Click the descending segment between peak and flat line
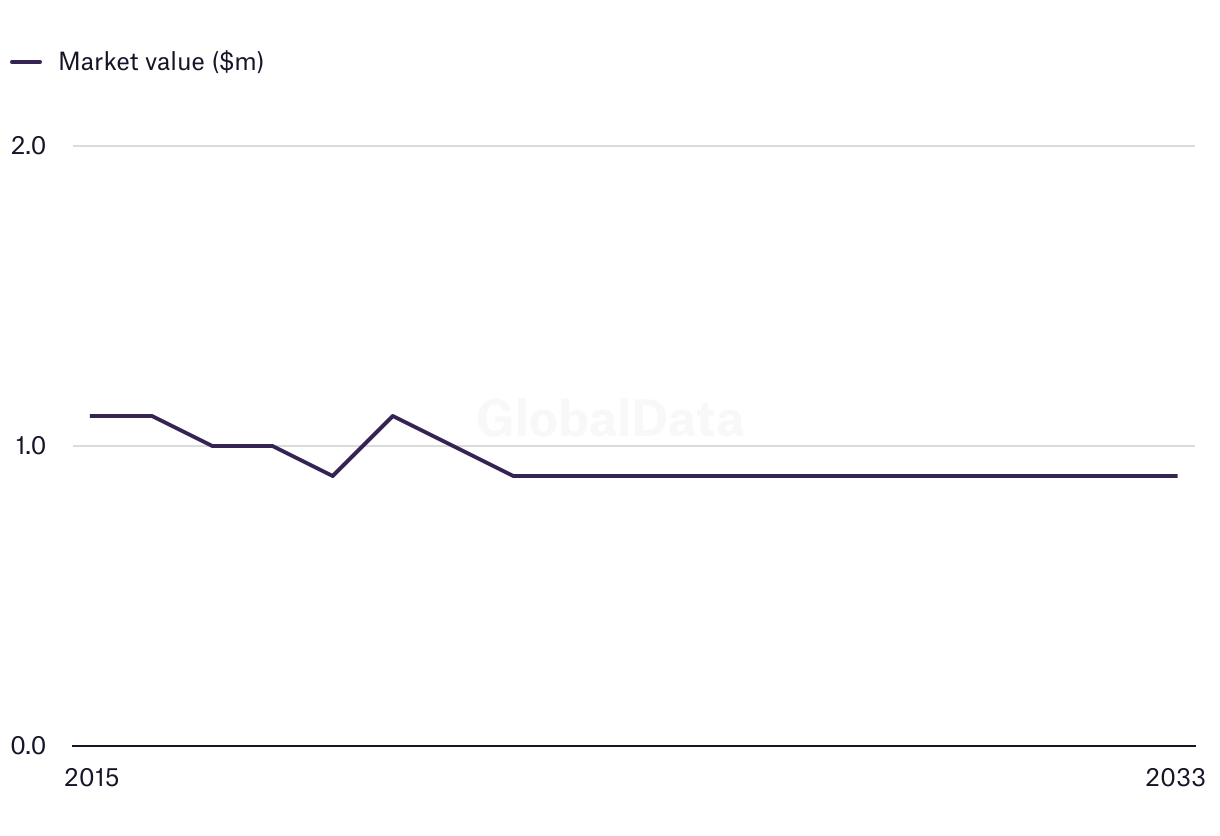The width and height of the screenshot is (1220, 836). click(x=452, y=445)
